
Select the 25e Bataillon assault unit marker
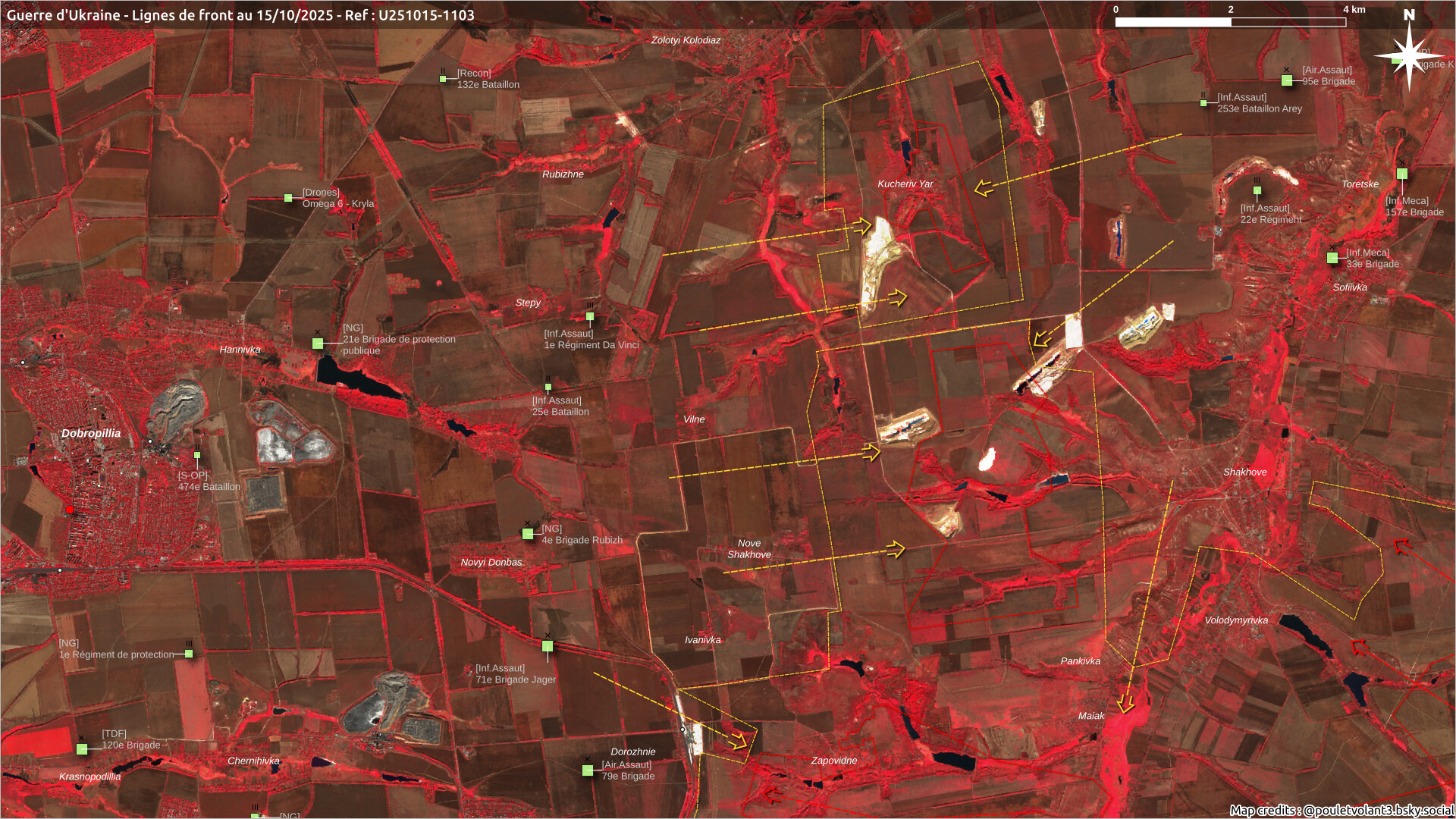[548, 388]
